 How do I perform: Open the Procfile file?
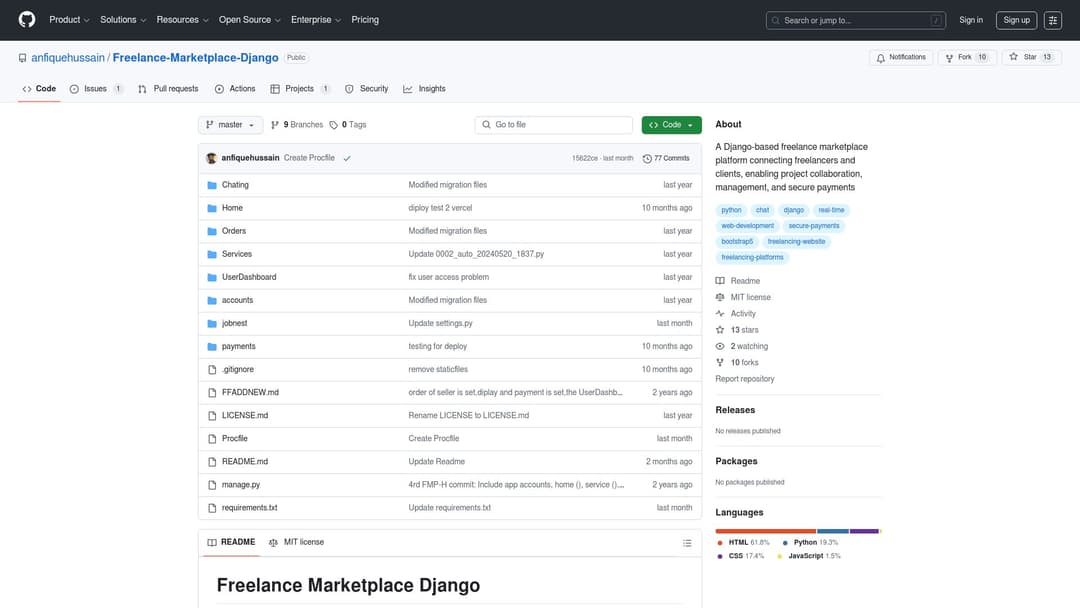pyautogui.click(x=234, y=439)
